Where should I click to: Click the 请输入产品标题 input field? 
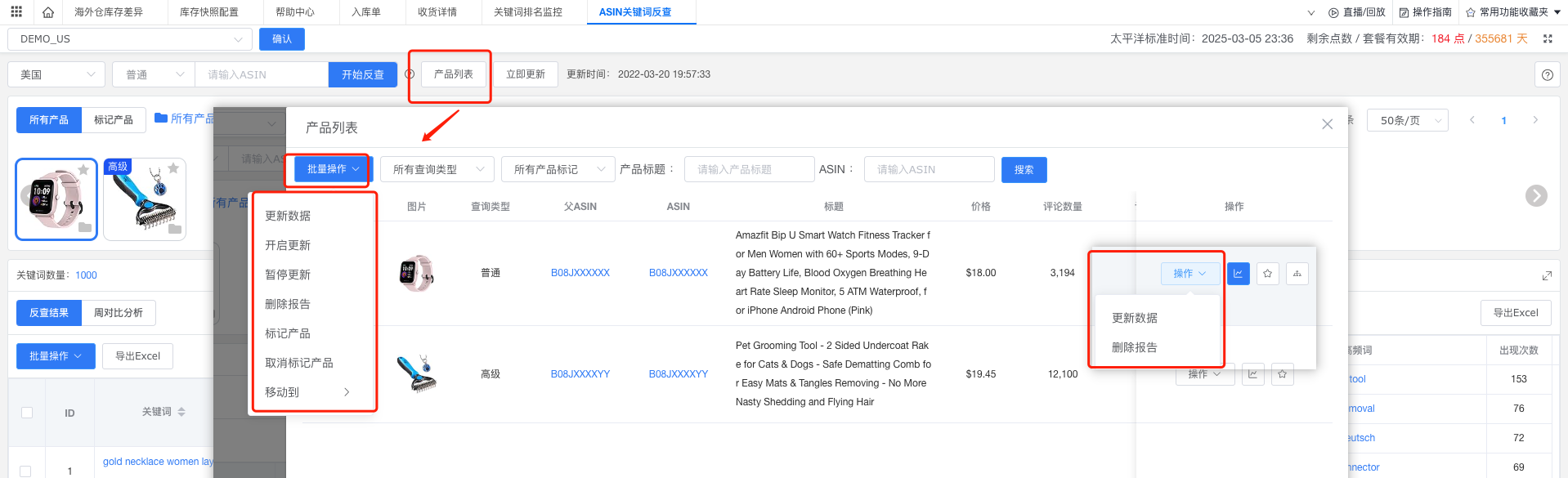[x=749, y=169]
